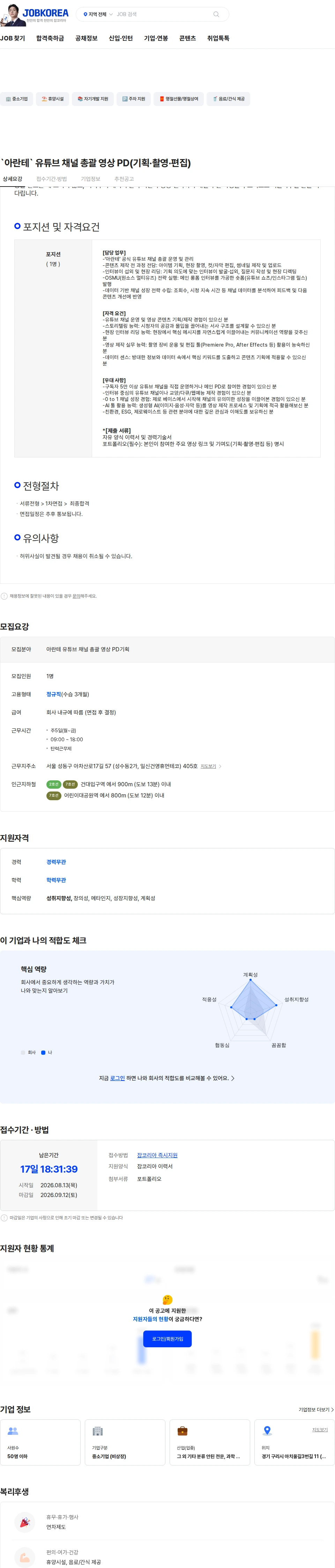Click the 7호선 badge beside 건대입구역
The image size is (335, 1568).
click(x=70, y=784)
